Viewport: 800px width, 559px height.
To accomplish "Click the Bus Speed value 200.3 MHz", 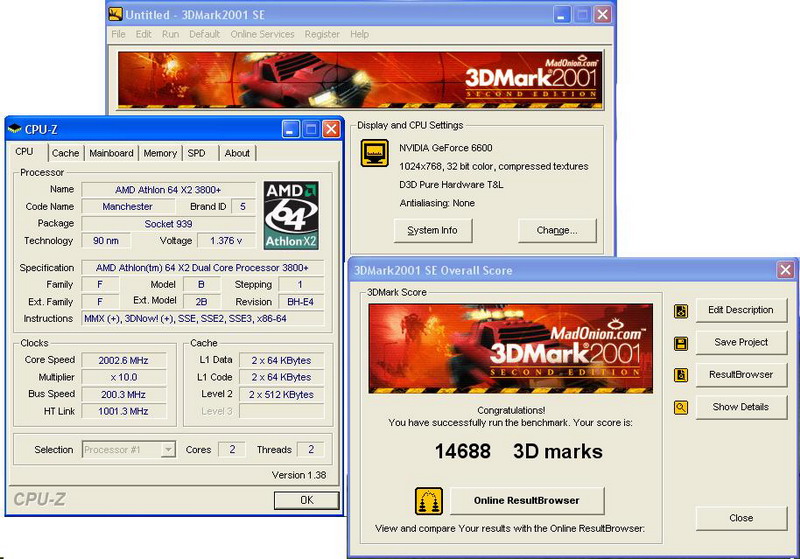I will pos(123,395).
